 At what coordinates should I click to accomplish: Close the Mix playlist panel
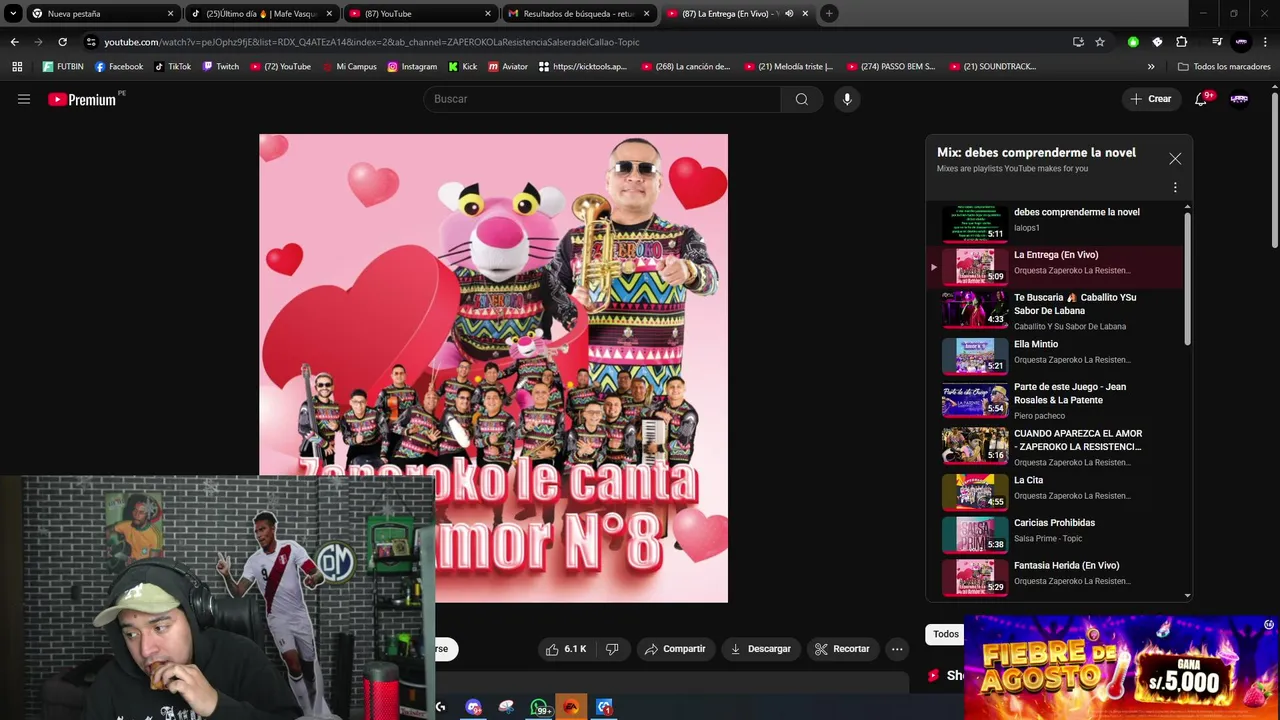tap(1175, 159)
